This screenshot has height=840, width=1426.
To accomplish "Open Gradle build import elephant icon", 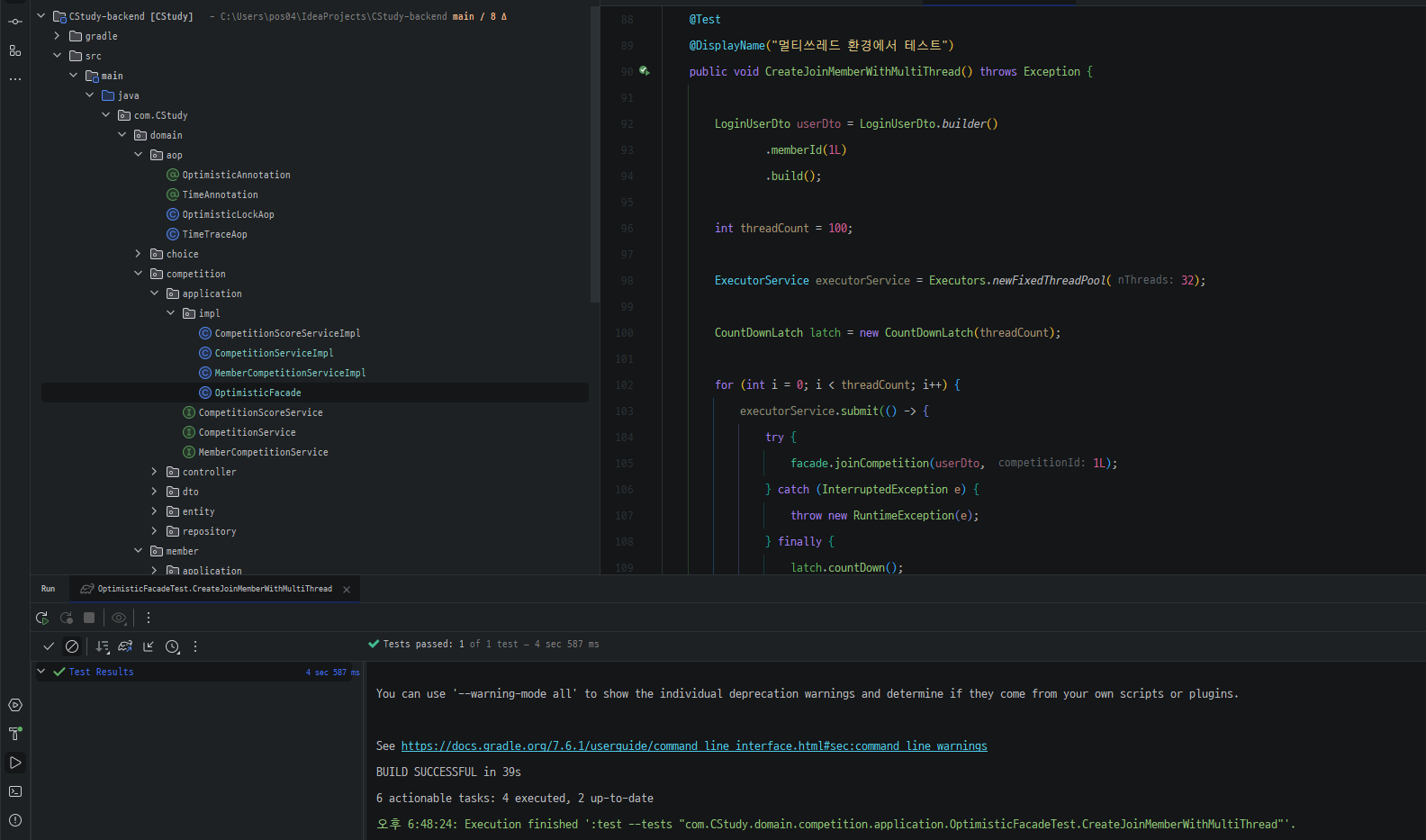I will click(x=125, y=646).
